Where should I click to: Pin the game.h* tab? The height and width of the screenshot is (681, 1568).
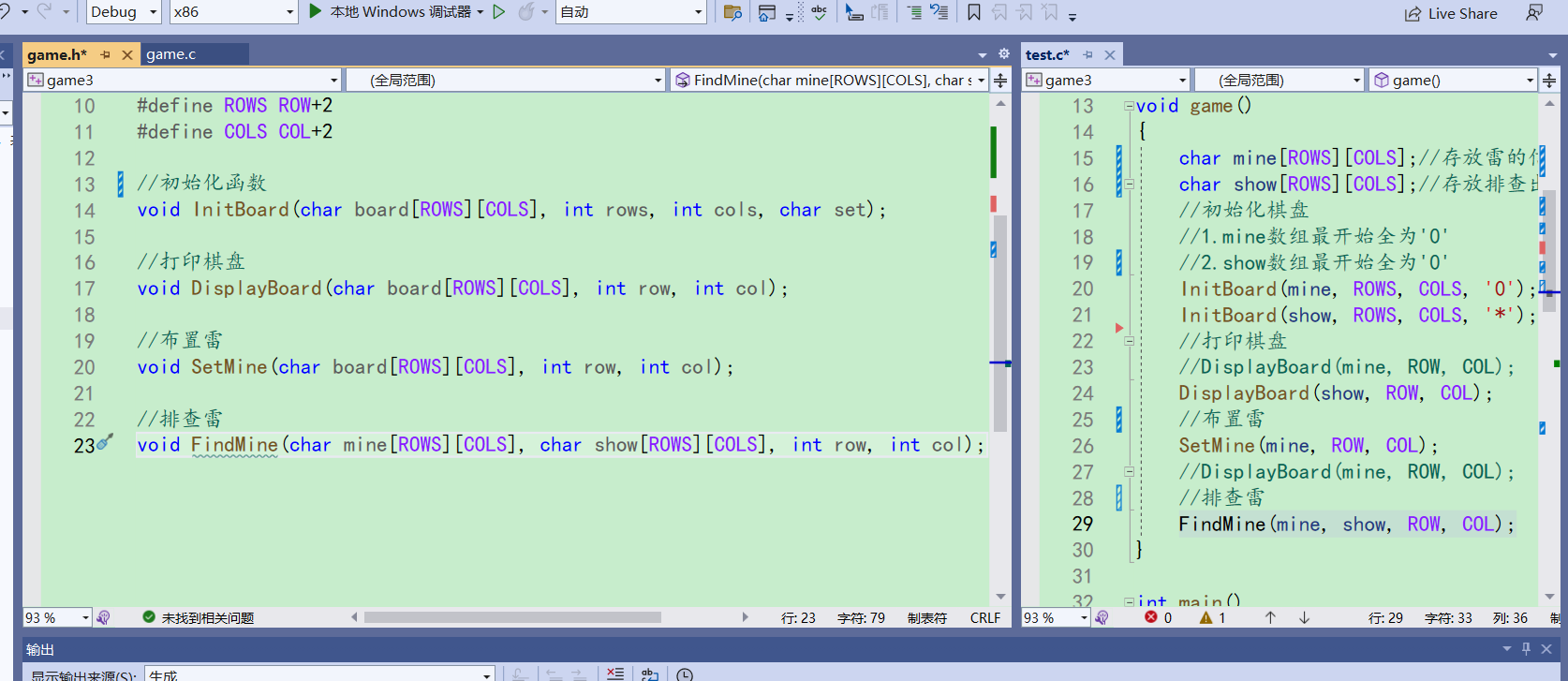[106, 55]
